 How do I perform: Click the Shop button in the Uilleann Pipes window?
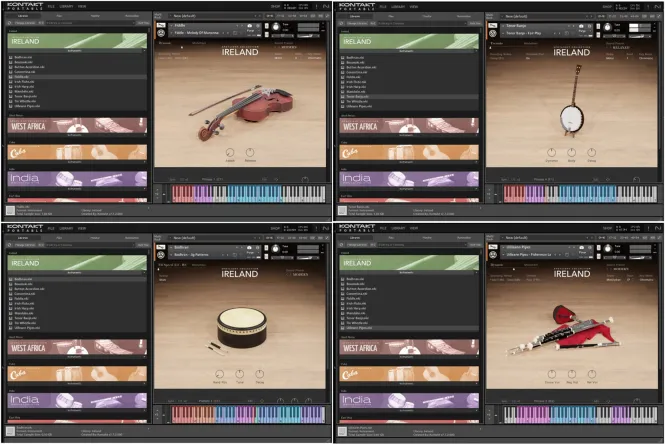[x=607, y=228]
